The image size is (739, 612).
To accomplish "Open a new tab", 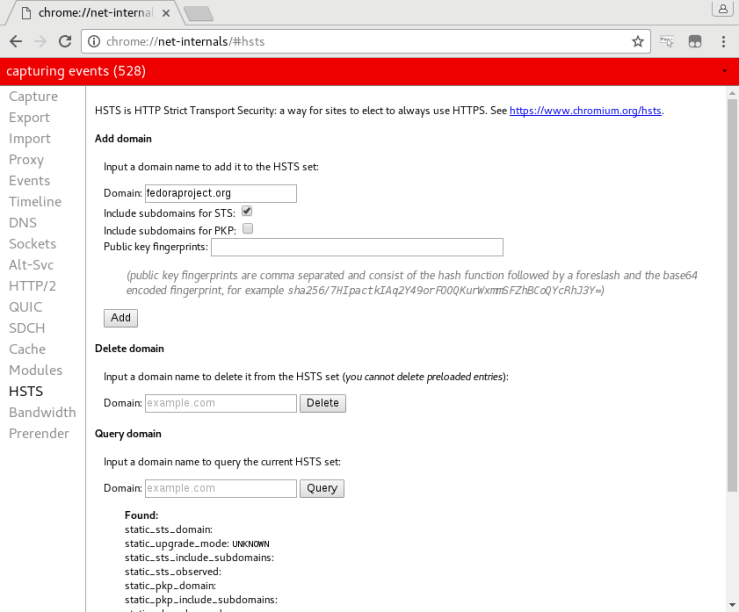I will point(199,14).
